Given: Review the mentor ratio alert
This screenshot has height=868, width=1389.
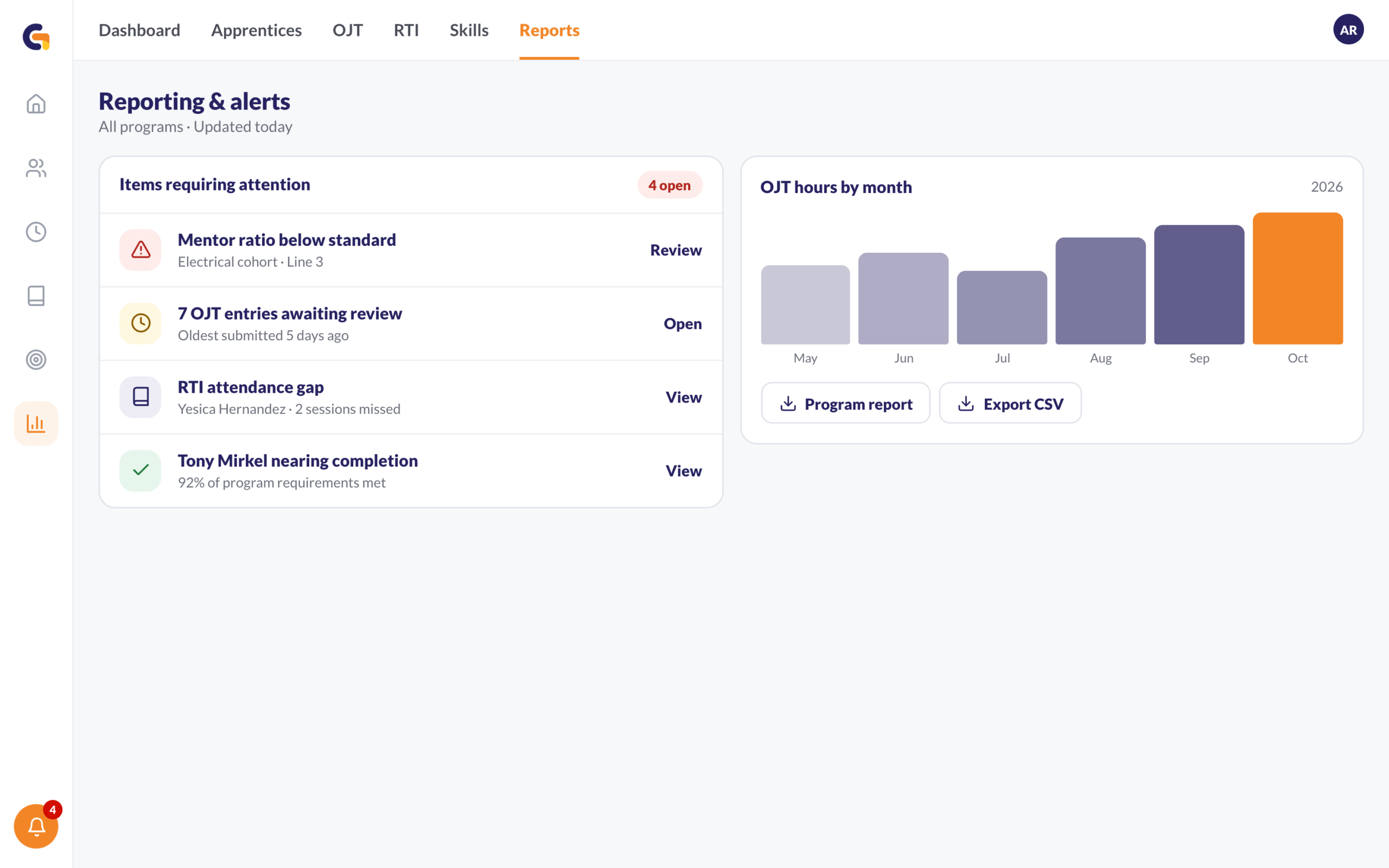Looking at the screenshot, I should click(676, 250).
